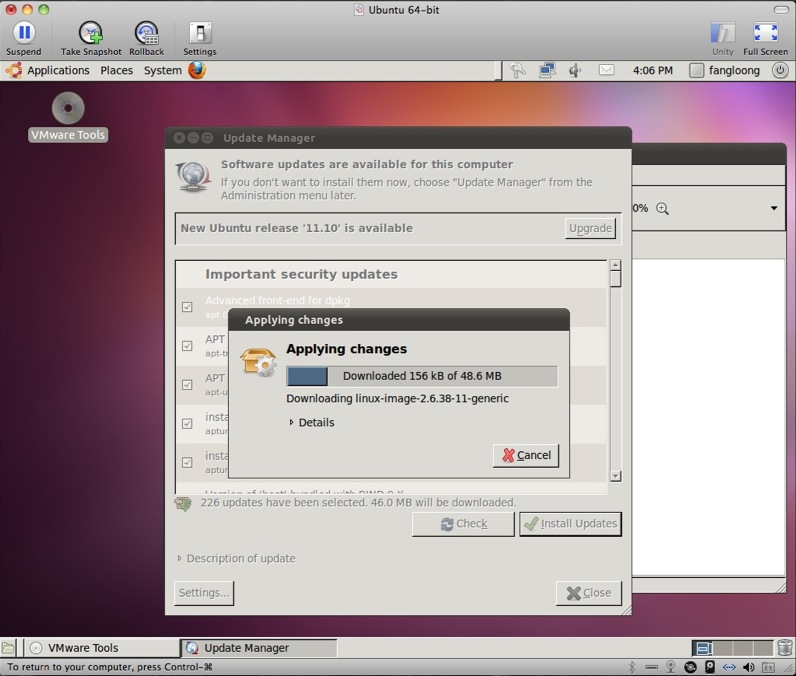
Task: Switch to Unity view mode
Action: point(722,33)
